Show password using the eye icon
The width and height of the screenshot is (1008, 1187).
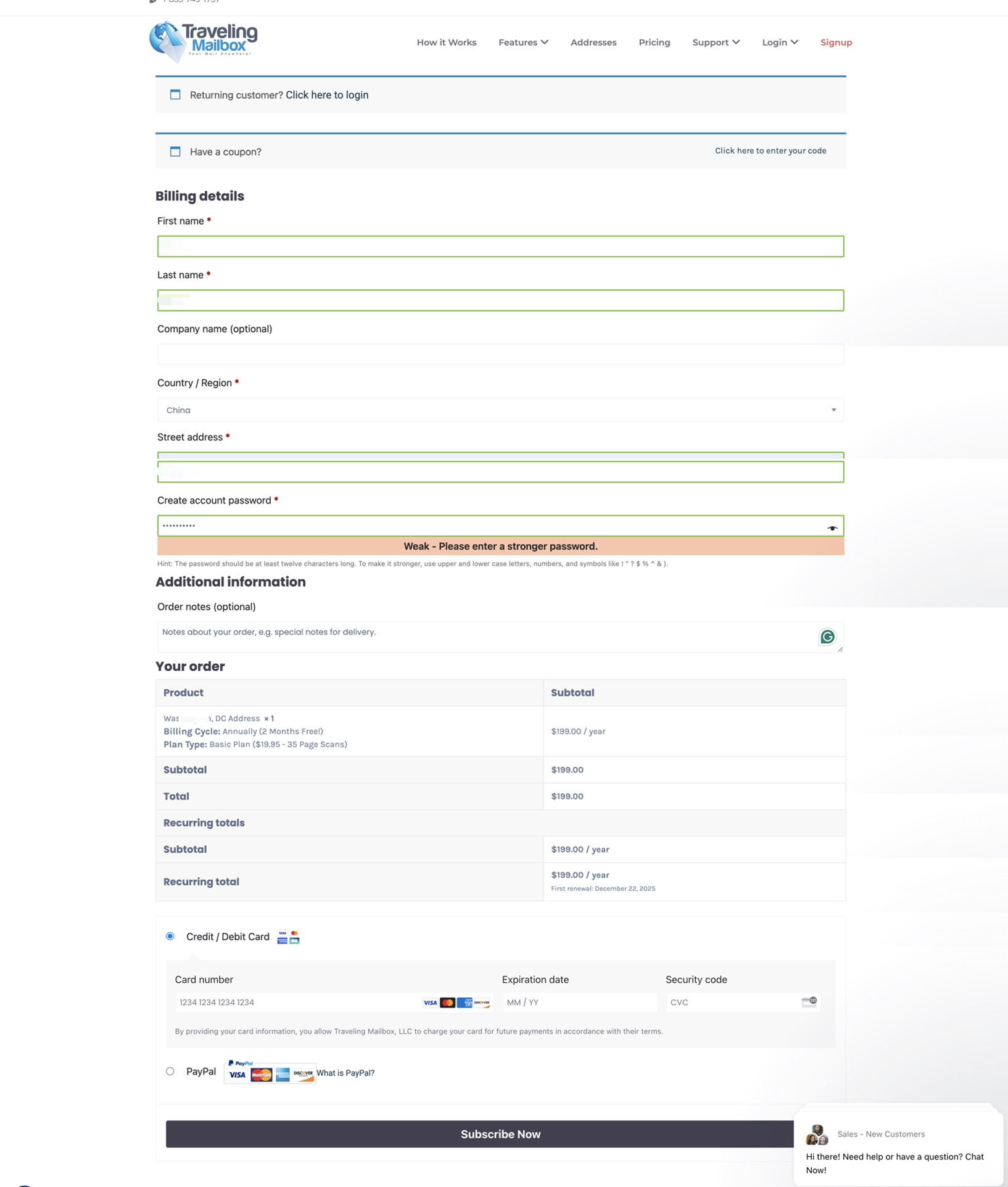[832, 527]
